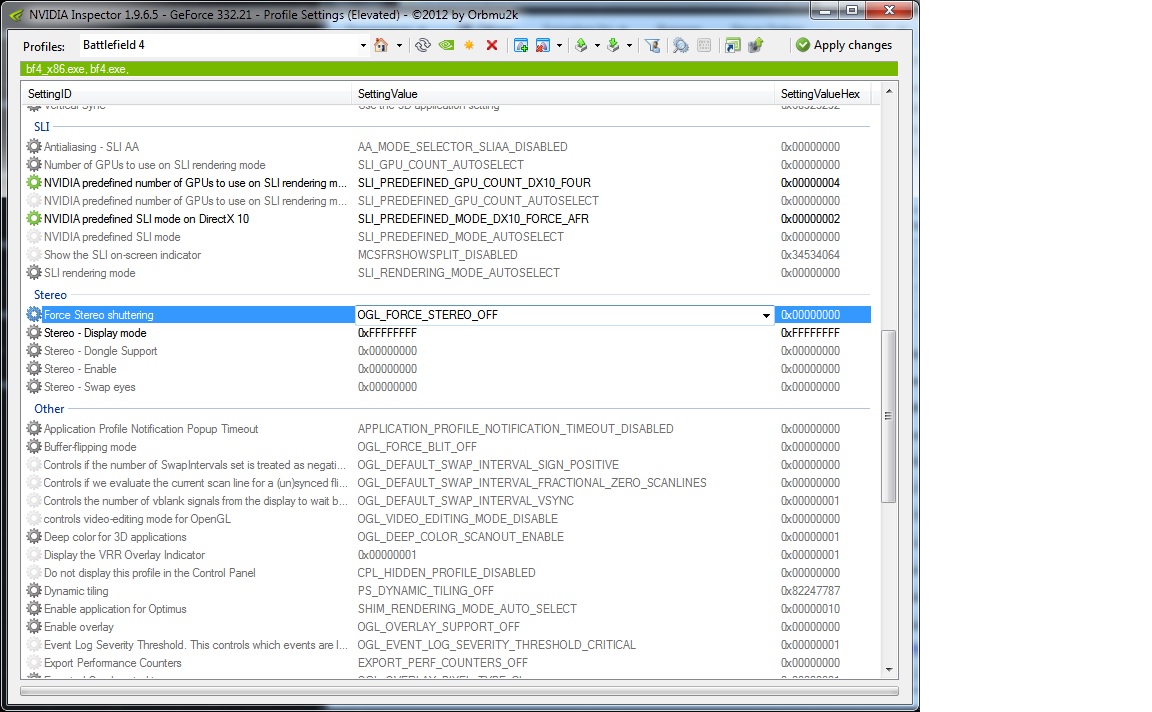1152x712 pixels.
Task: Click the Apply changes button
Action: [x=843, y=46]
